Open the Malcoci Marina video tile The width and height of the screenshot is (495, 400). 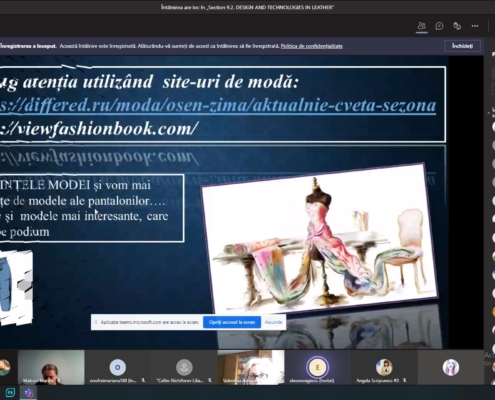point(51,367)
